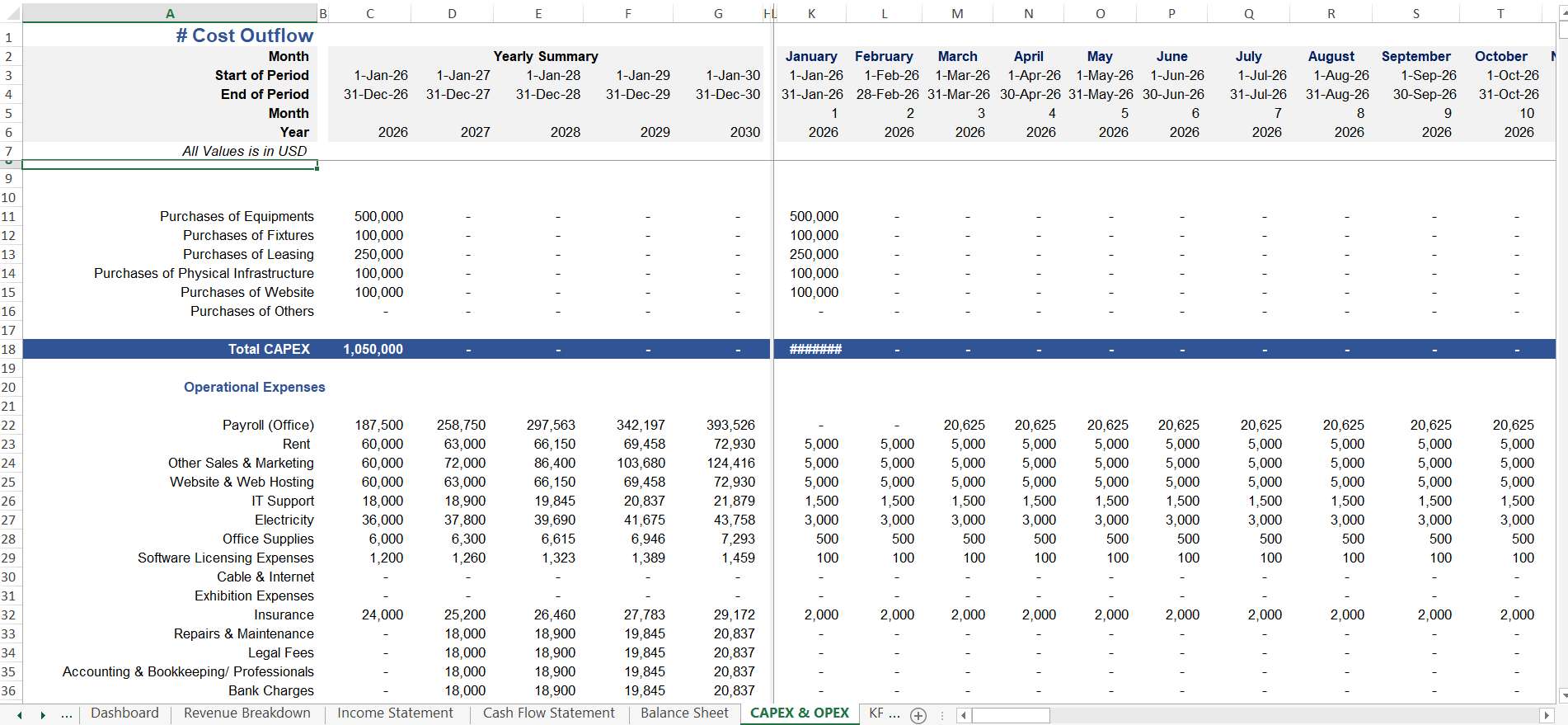Click the horizontal scrollbar thumb

pos(1010,715)
